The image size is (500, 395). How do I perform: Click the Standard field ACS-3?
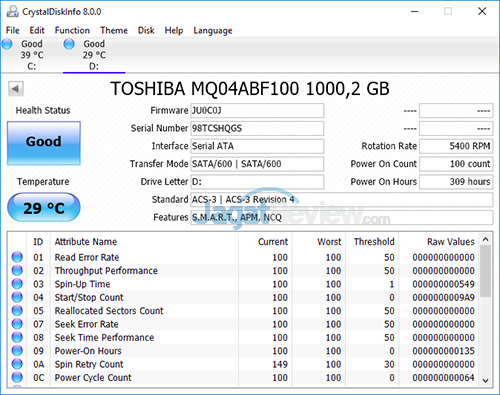pos(342,200)
